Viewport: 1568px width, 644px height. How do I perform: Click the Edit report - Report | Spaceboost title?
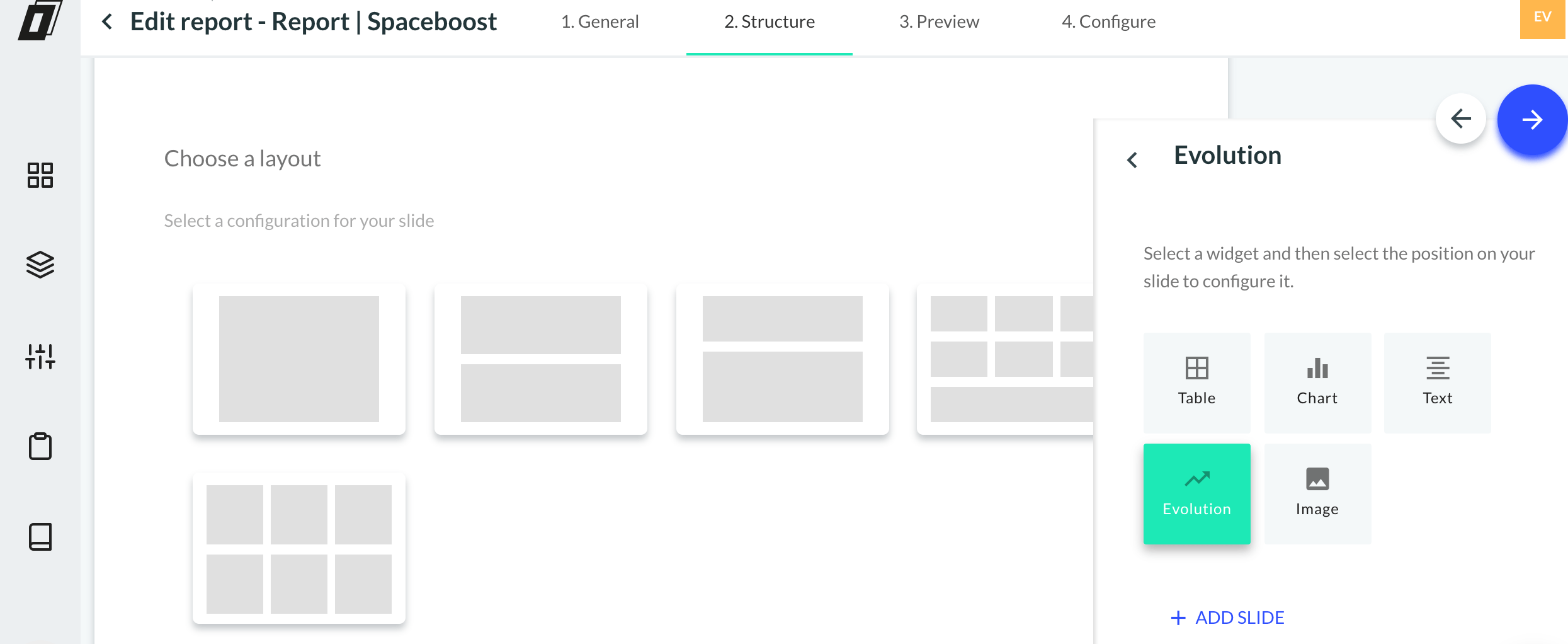pyautogui.click(x=314, y=22)
